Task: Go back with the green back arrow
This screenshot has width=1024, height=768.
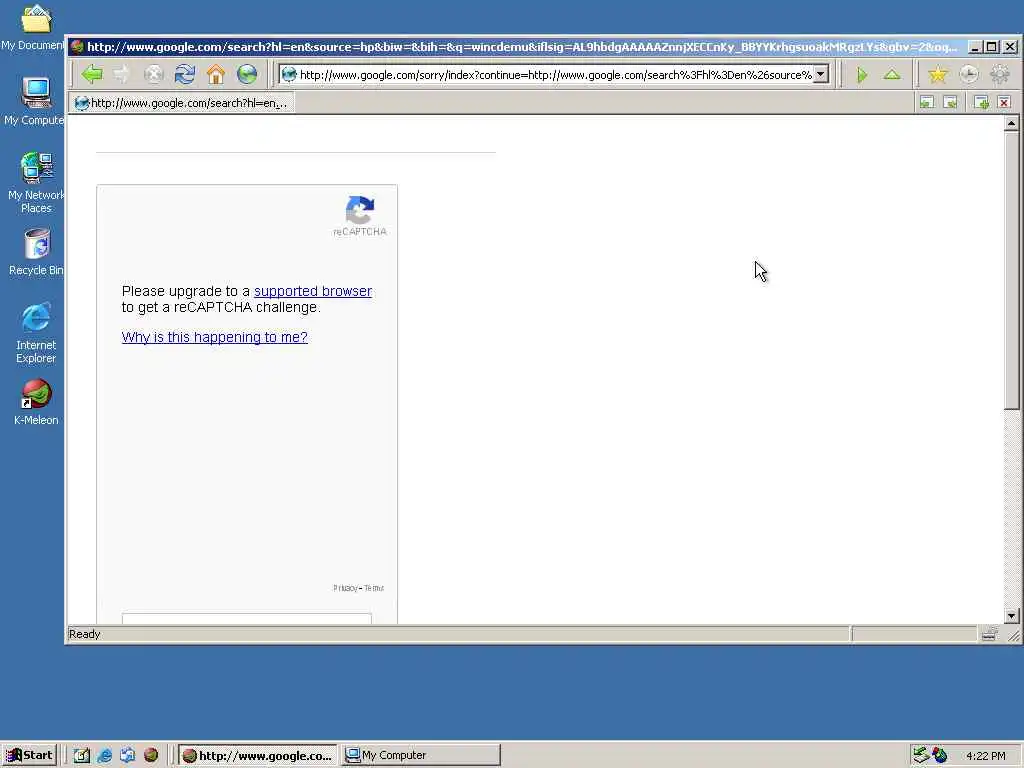Action: coord(92,74)
